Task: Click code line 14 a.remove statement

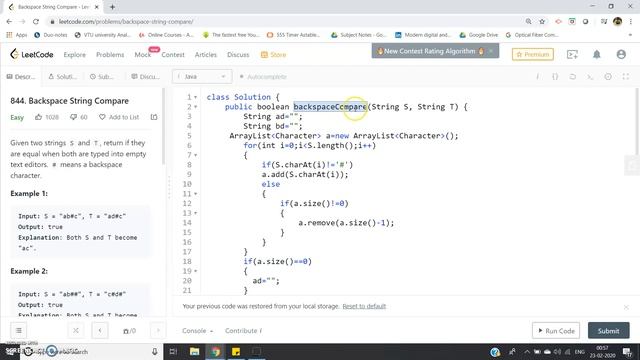Action: [x=346, y=223]
